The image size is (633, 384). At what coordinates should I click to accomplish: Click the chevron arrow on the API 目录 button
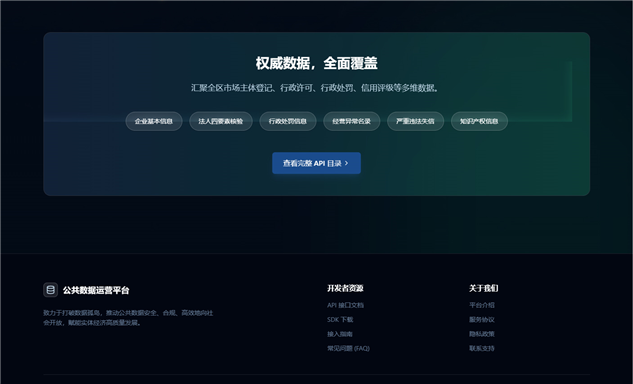tap(346, 163)
